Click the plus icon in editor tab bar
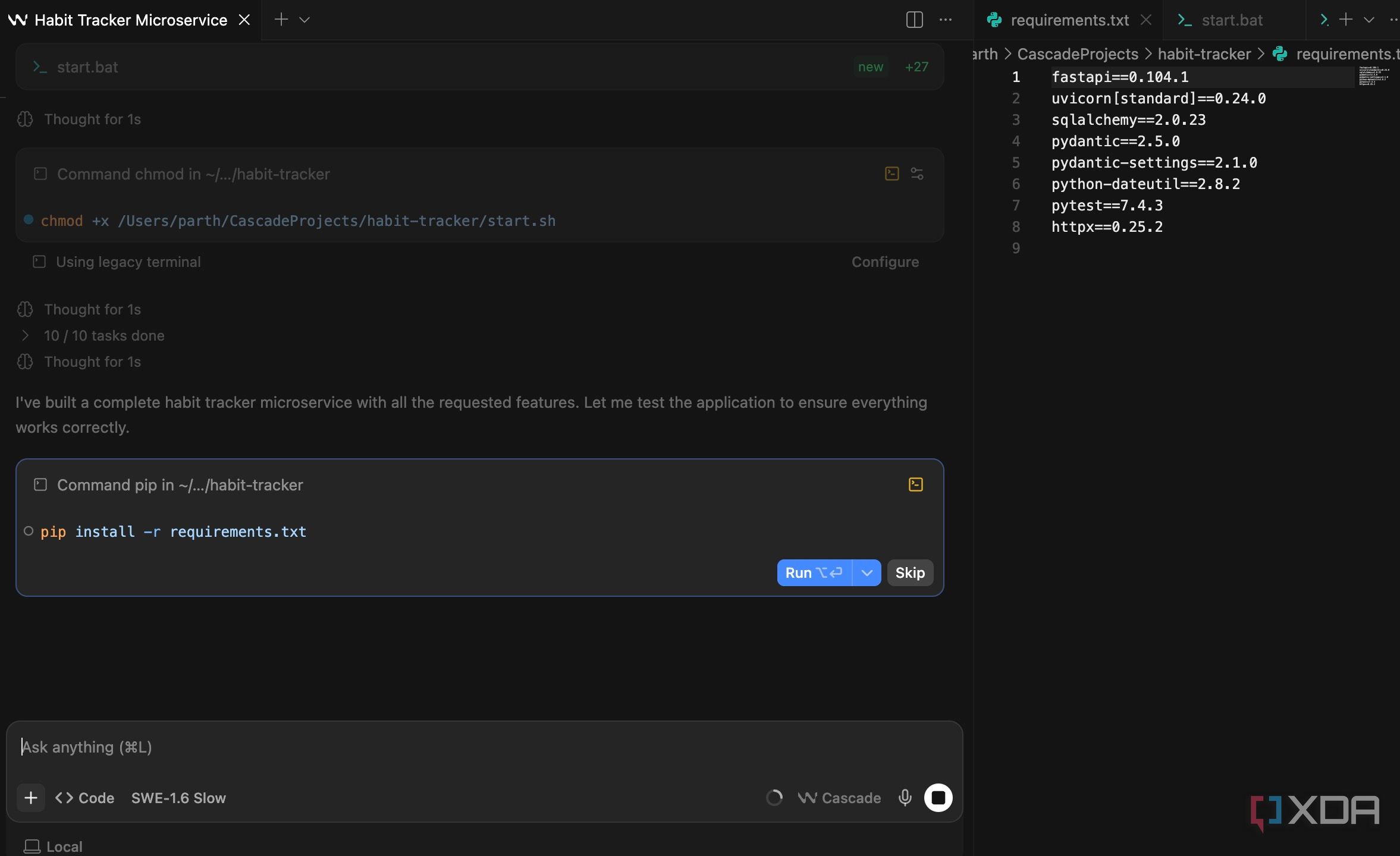 tap(1345, 20)
